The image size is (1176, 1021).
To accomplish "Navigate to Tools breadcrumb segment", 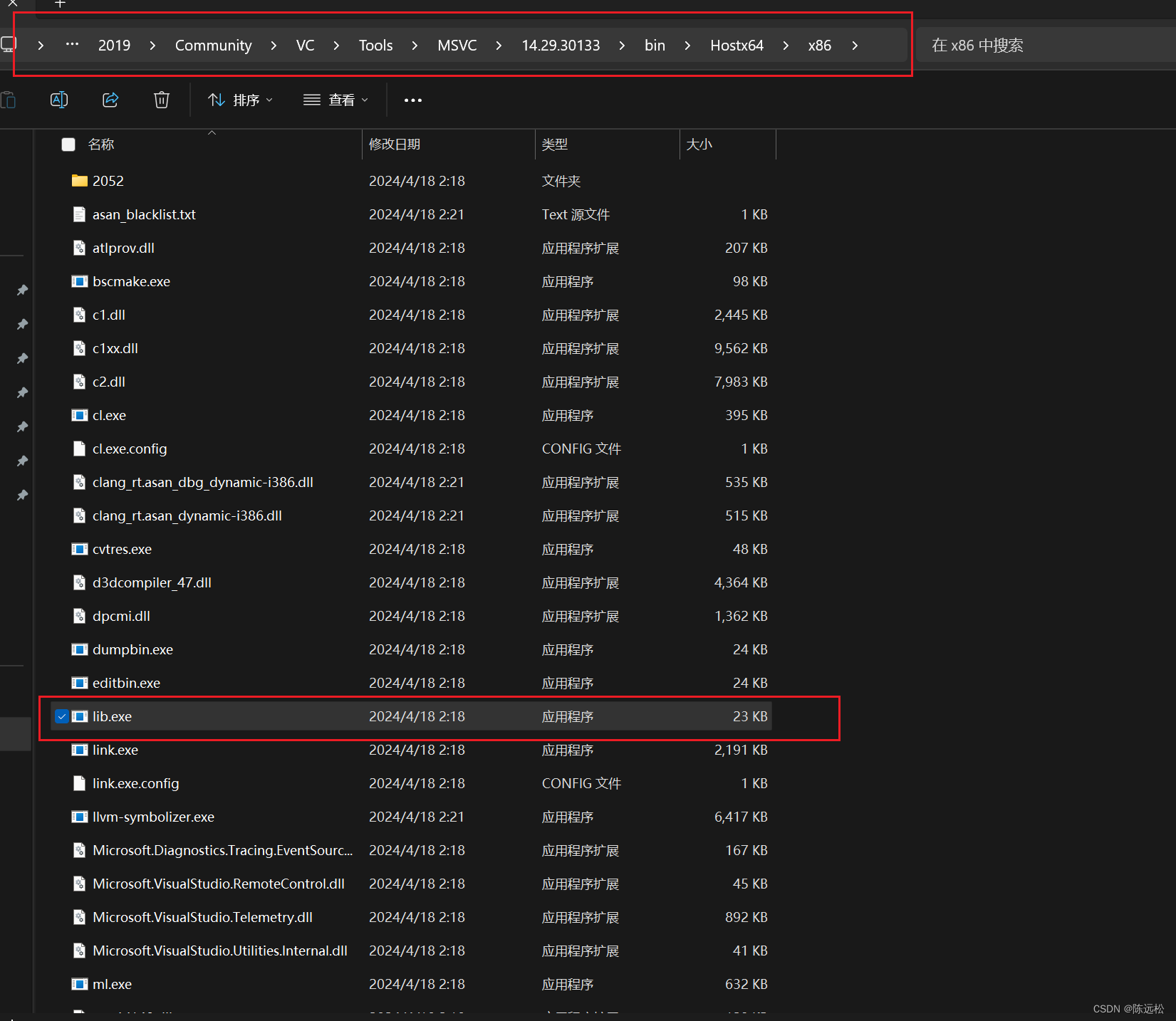I will point(375,46).
